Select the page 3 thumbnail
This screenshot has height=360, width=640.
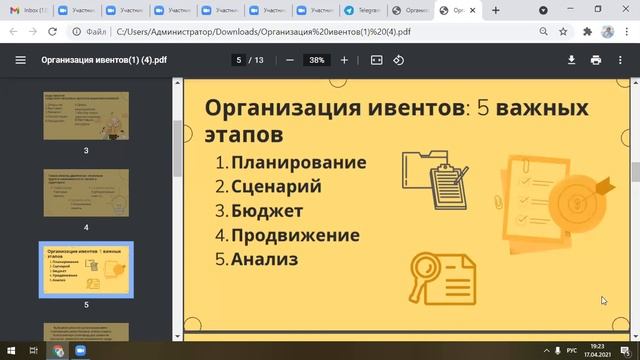(86, 116)
